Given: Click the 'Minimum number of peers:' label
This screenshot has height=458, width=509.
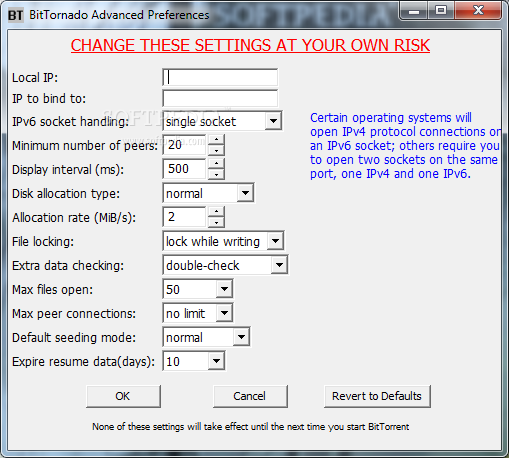Looking at the screenshot, I should click(85, 146).
